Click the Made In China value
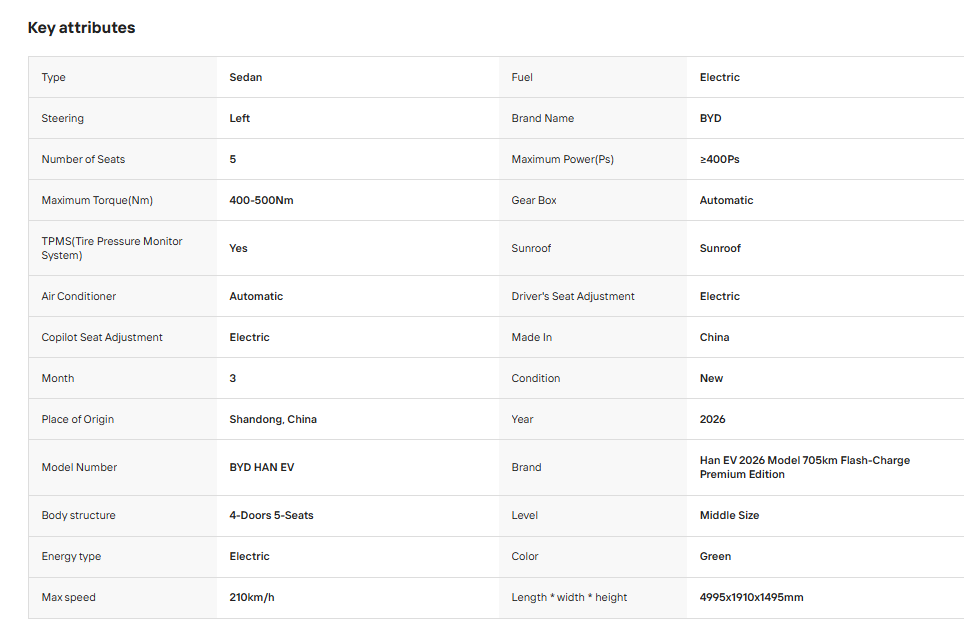 [x=714, y=338]
